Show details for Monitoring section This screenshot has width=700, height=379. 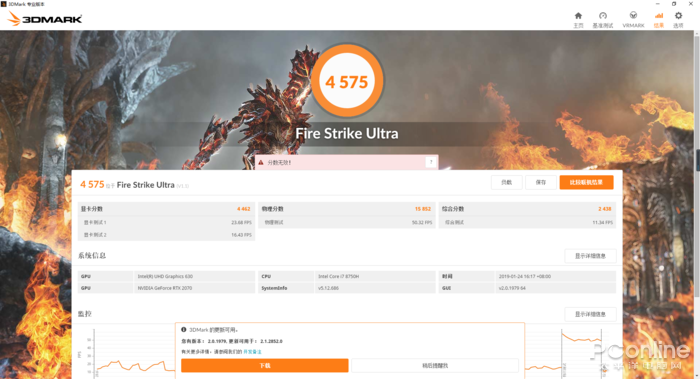(590, 314)
